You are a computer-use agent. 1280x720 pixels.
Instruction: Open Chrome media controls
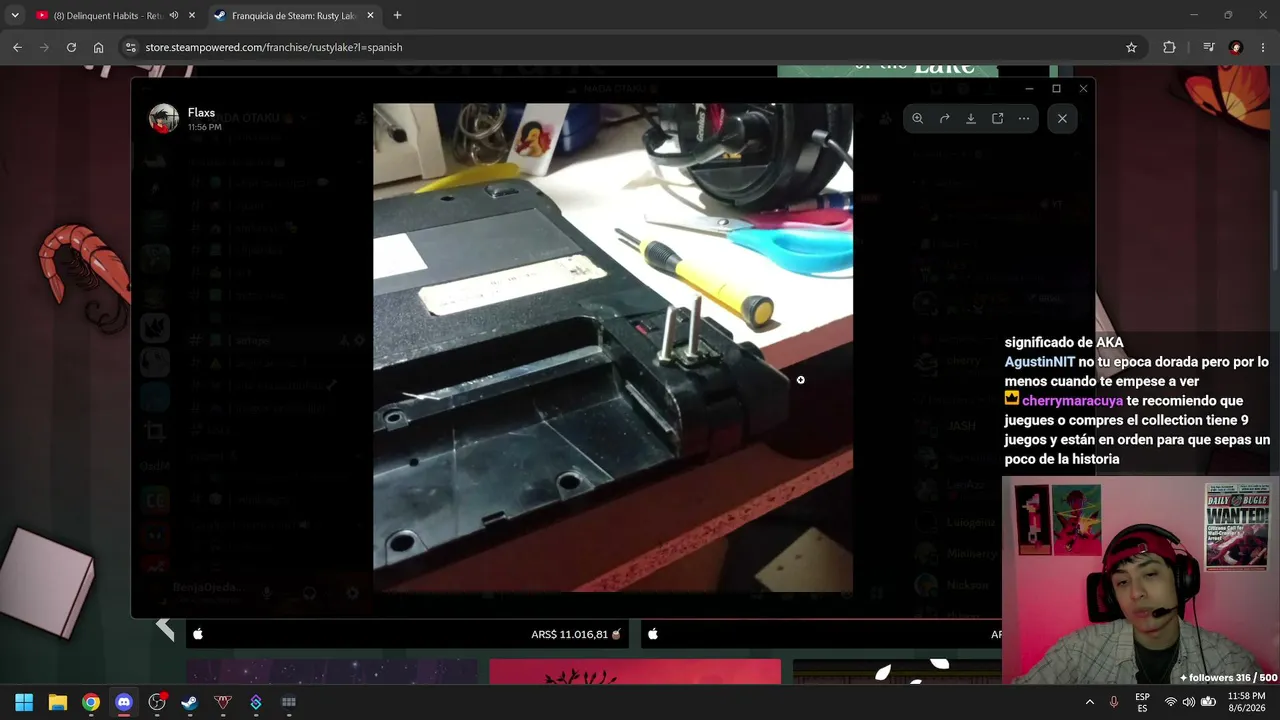pos(1209,47)
